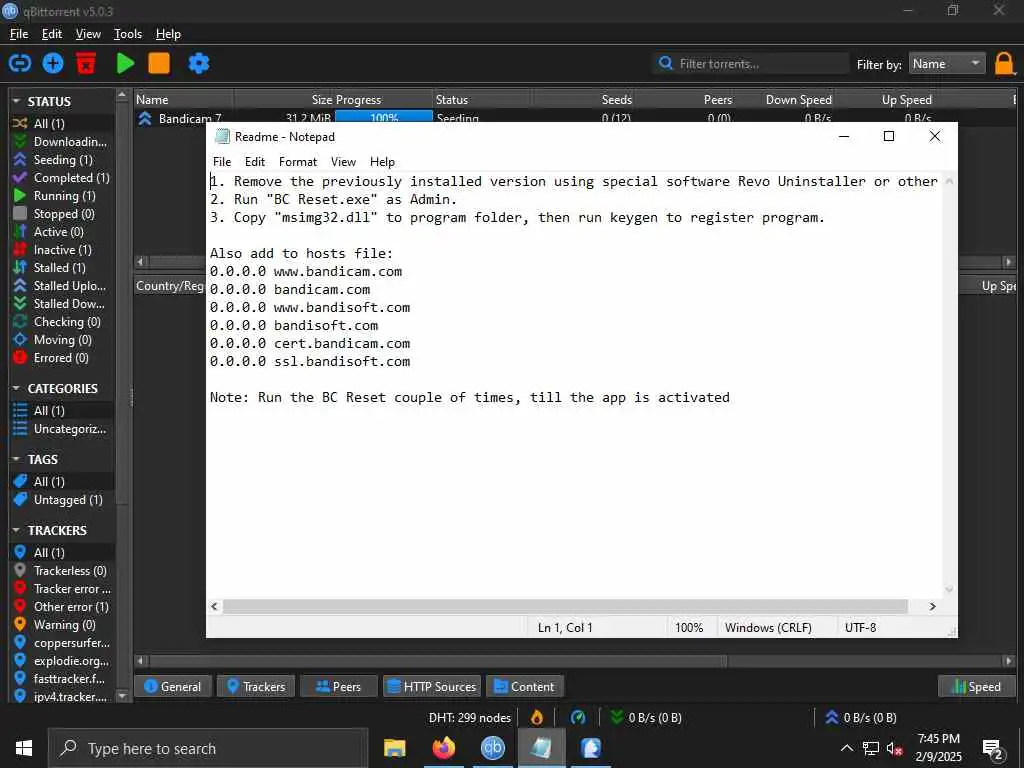The height and width of the screenshot is (768, 1024).
Task: Select the Stopped (0) status filter
Action: click(63, 214)
